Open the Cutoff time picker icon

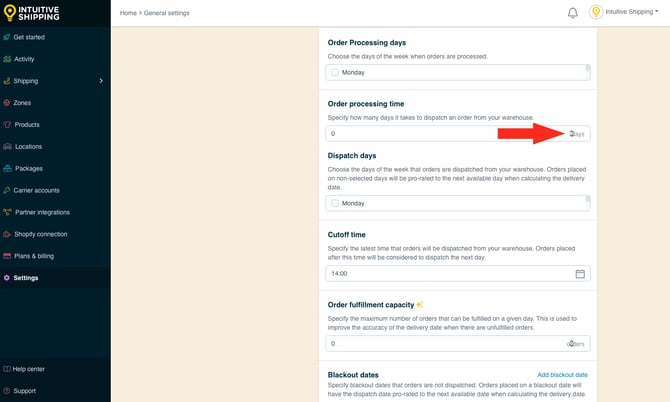tap(580, 274)
